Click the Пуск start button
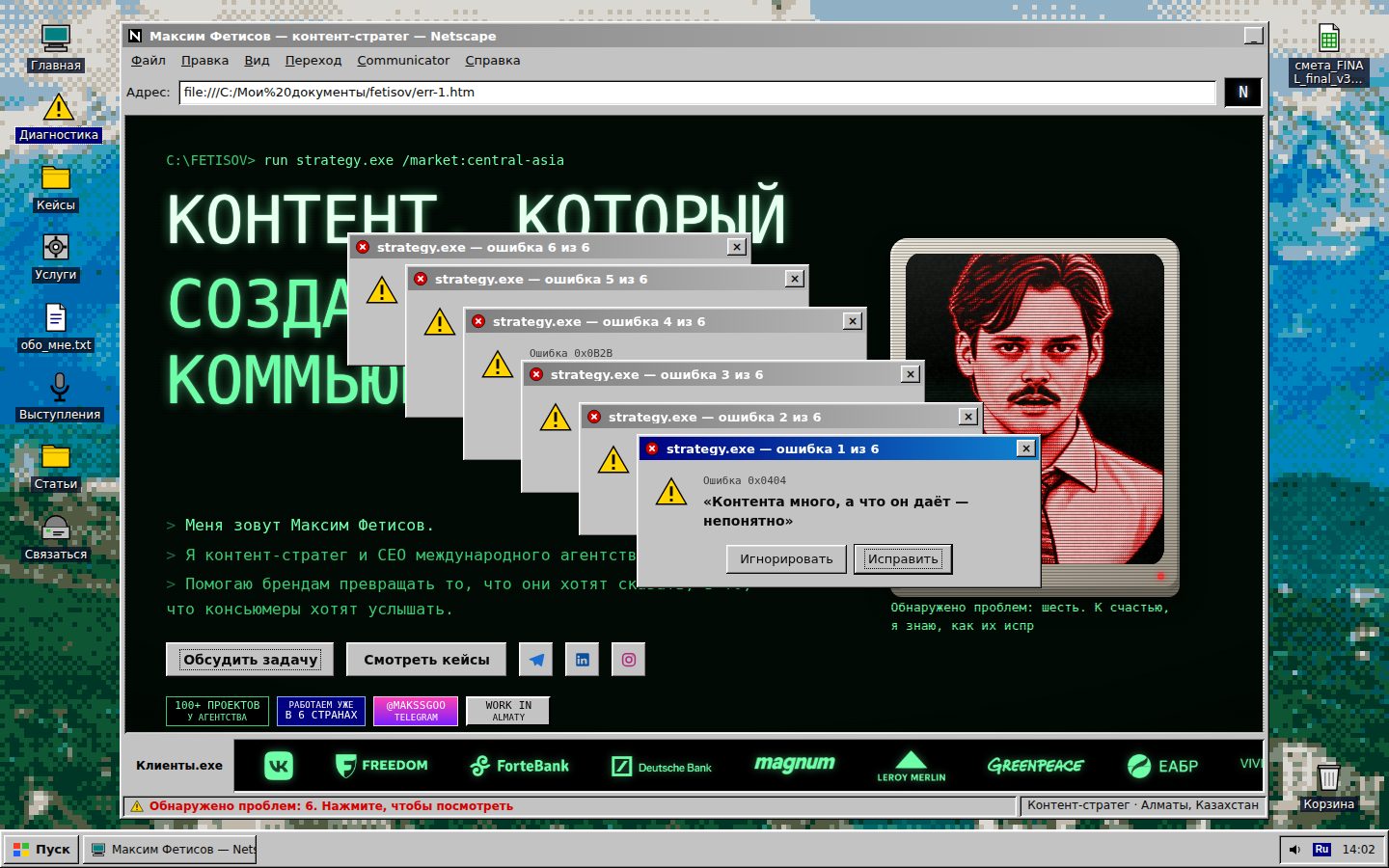 [x=41, y=850]
